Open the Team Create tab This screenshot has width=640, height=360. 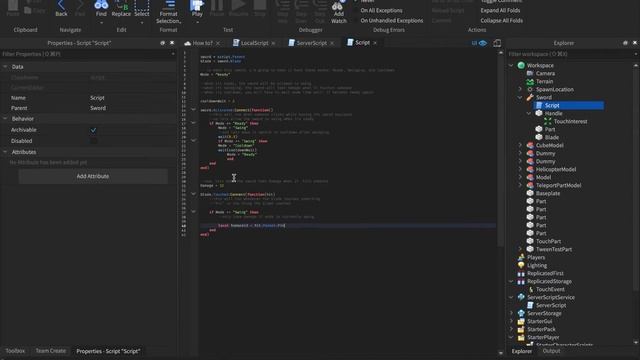[51, 351]
